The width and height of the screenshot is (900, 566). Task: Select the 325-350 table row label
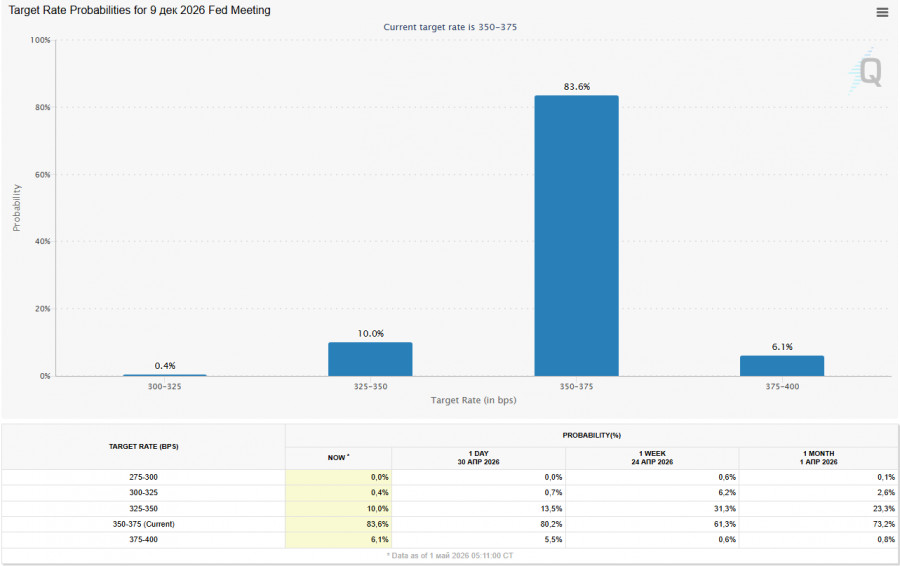(143, 509)
